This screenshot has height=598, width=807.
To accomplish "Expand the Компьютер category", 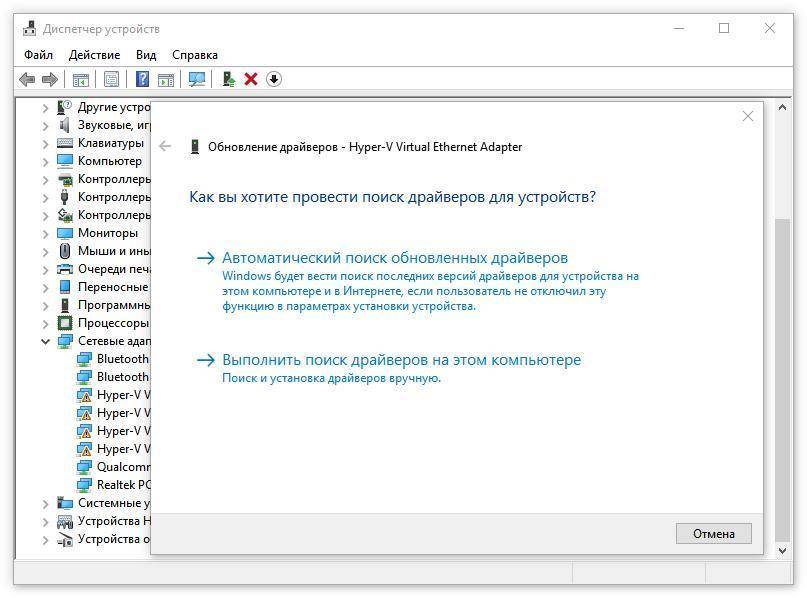I will click(46, 161).
